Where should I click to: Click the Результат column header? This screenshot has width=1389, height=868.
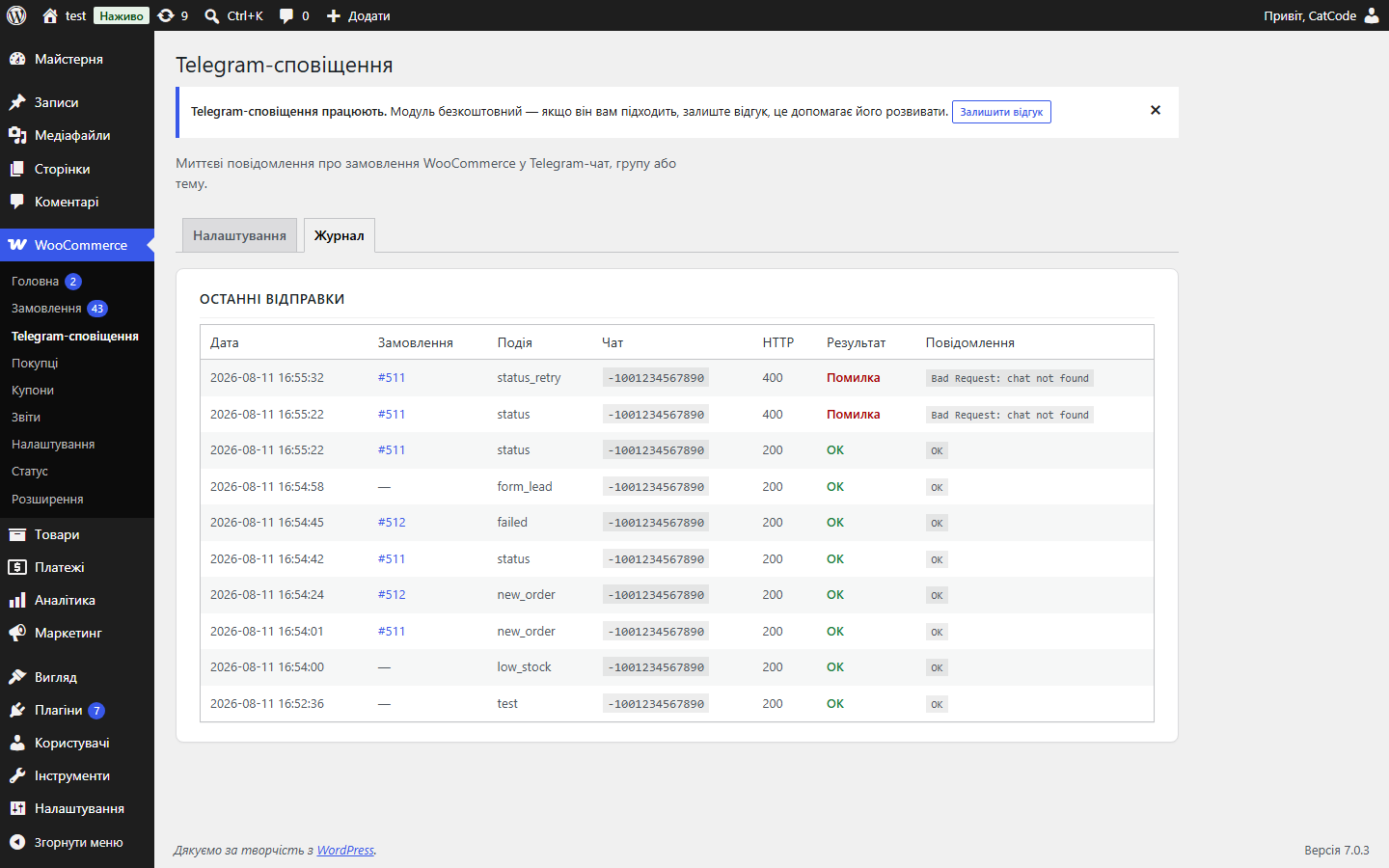(x=856, y=342)
